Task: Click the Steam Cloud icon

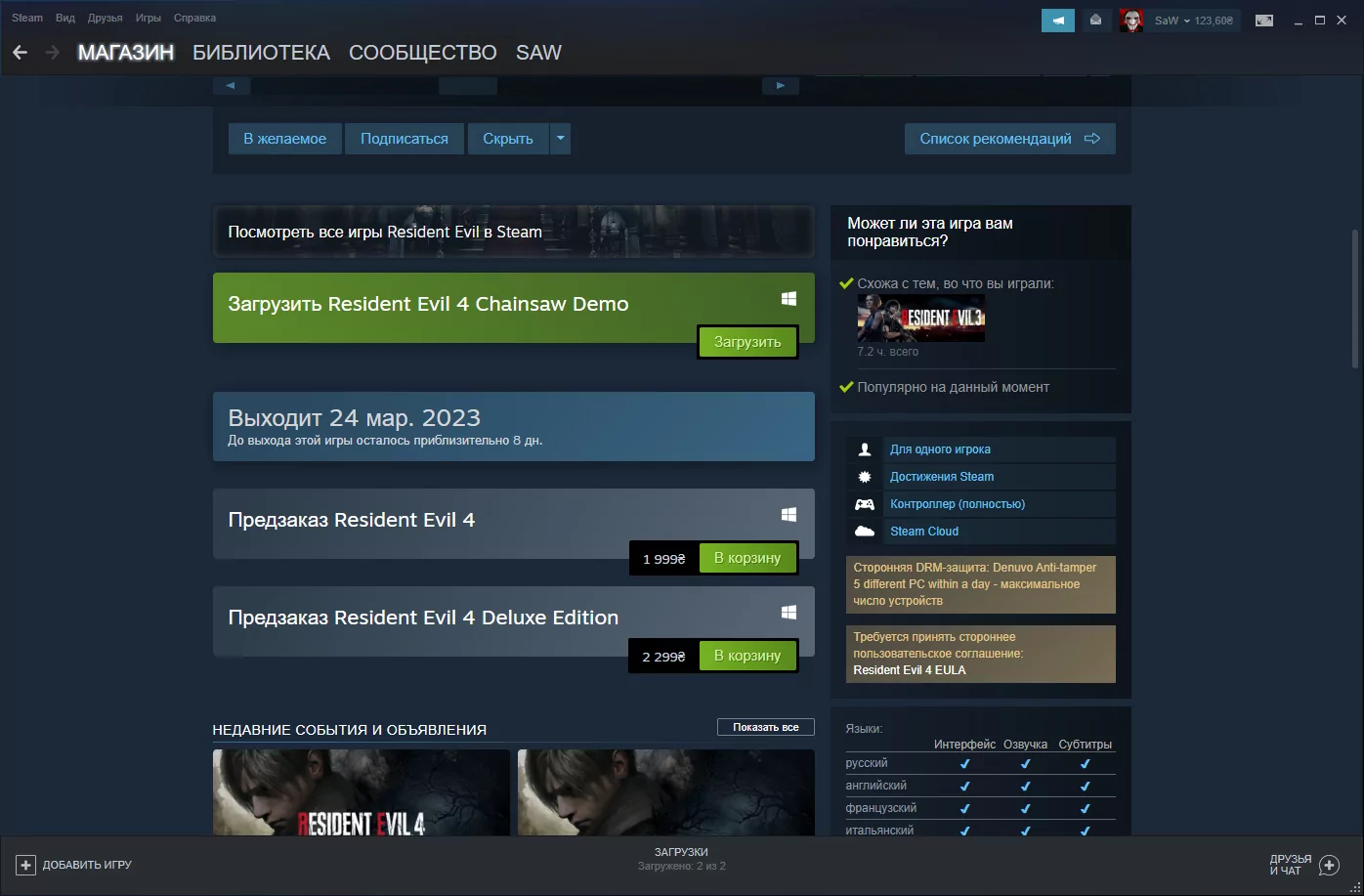Action: (865, 532)
